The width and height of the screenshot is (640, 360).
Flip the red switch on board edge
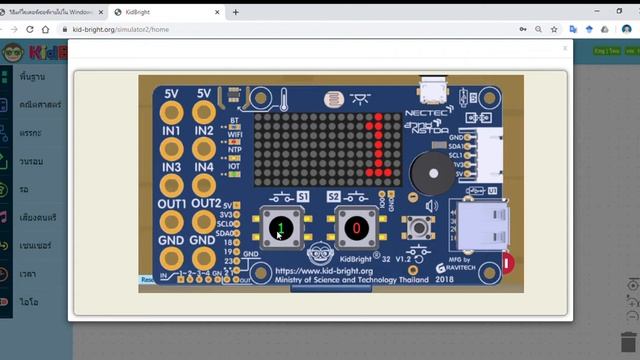click(507, 263)
